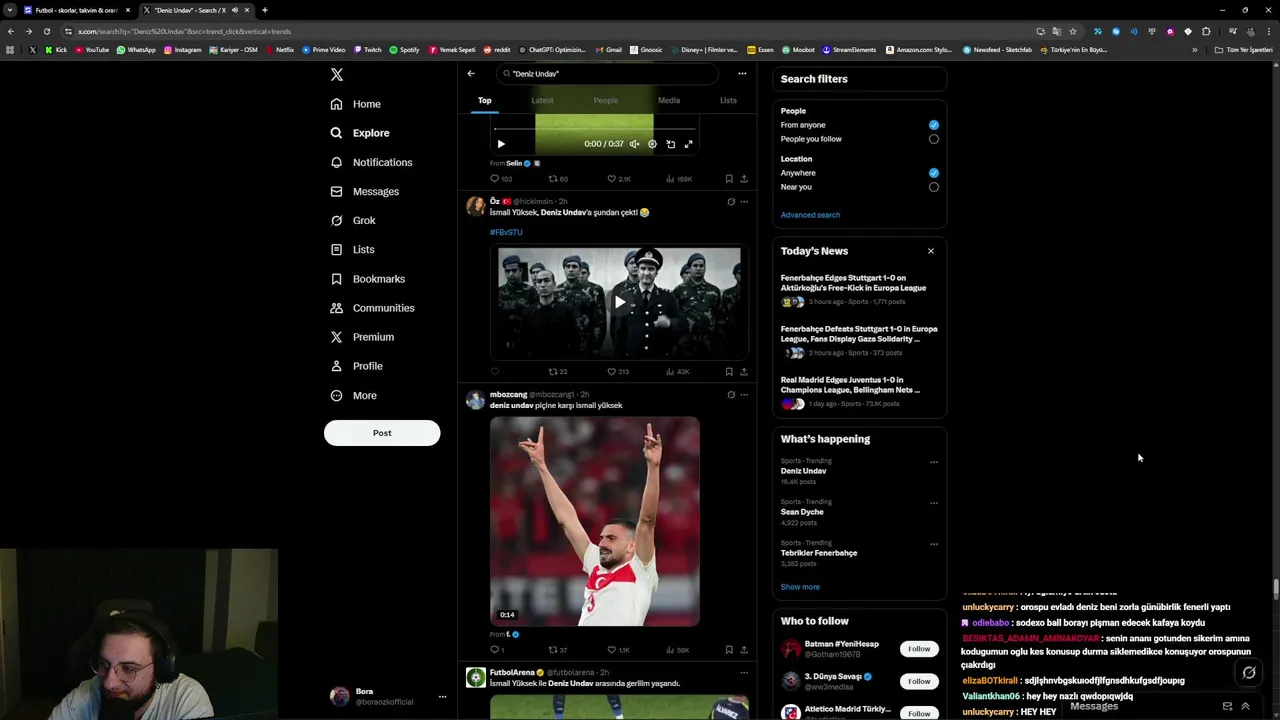Switch to the Latest tab
Viewport: 1280px width, 720px height.
pos(542,100)
